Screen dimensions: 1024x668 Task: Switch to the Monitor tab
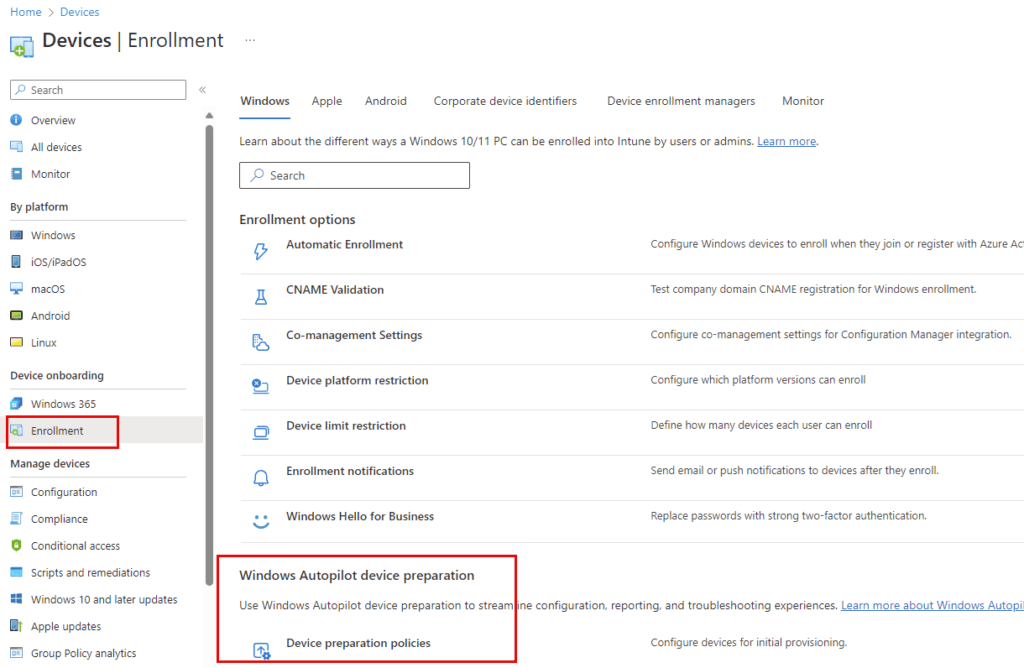click(802, 100)
